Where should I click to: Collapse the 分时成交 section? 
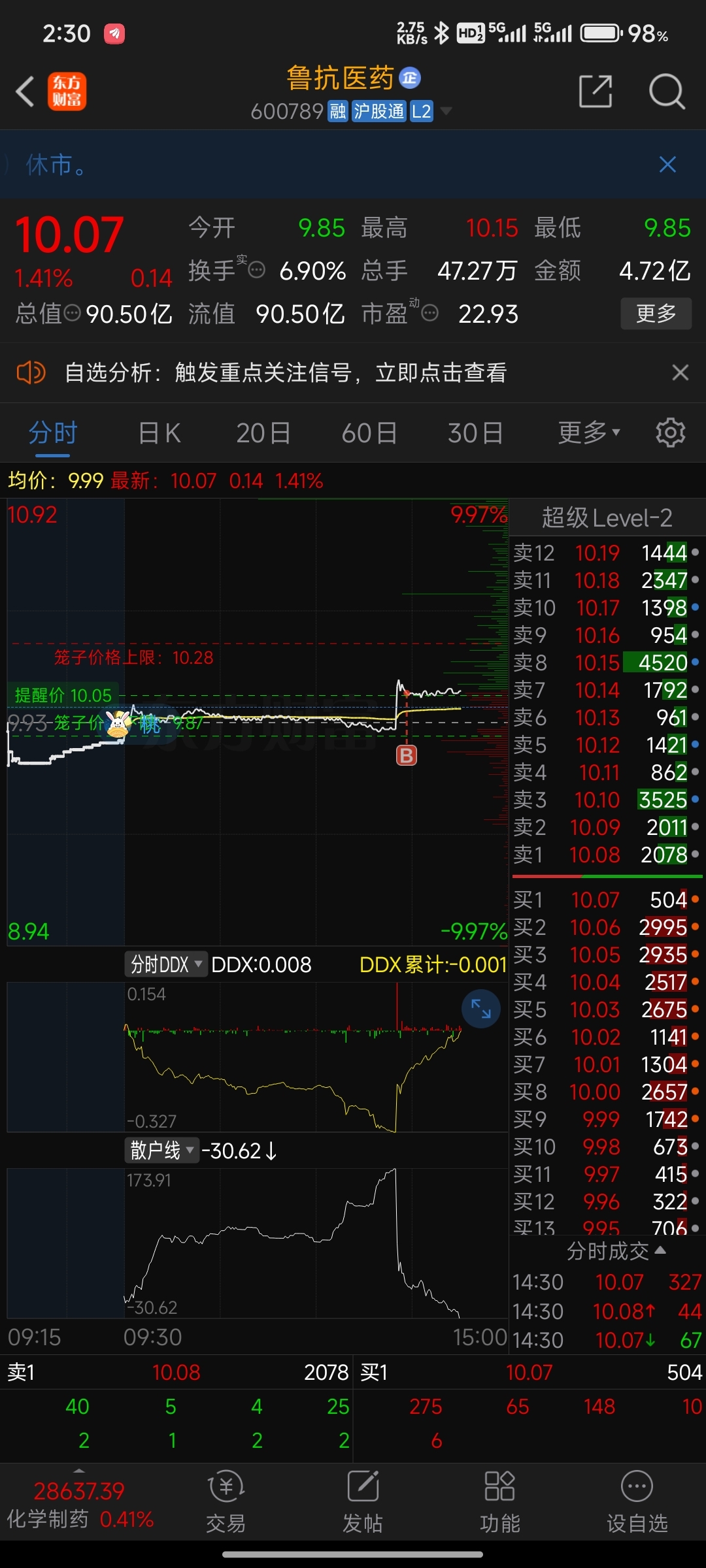coord(616,1250)
